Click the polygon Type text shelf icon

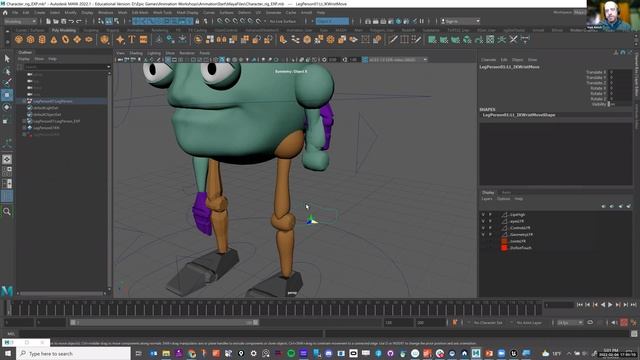[x=131, y=40]
